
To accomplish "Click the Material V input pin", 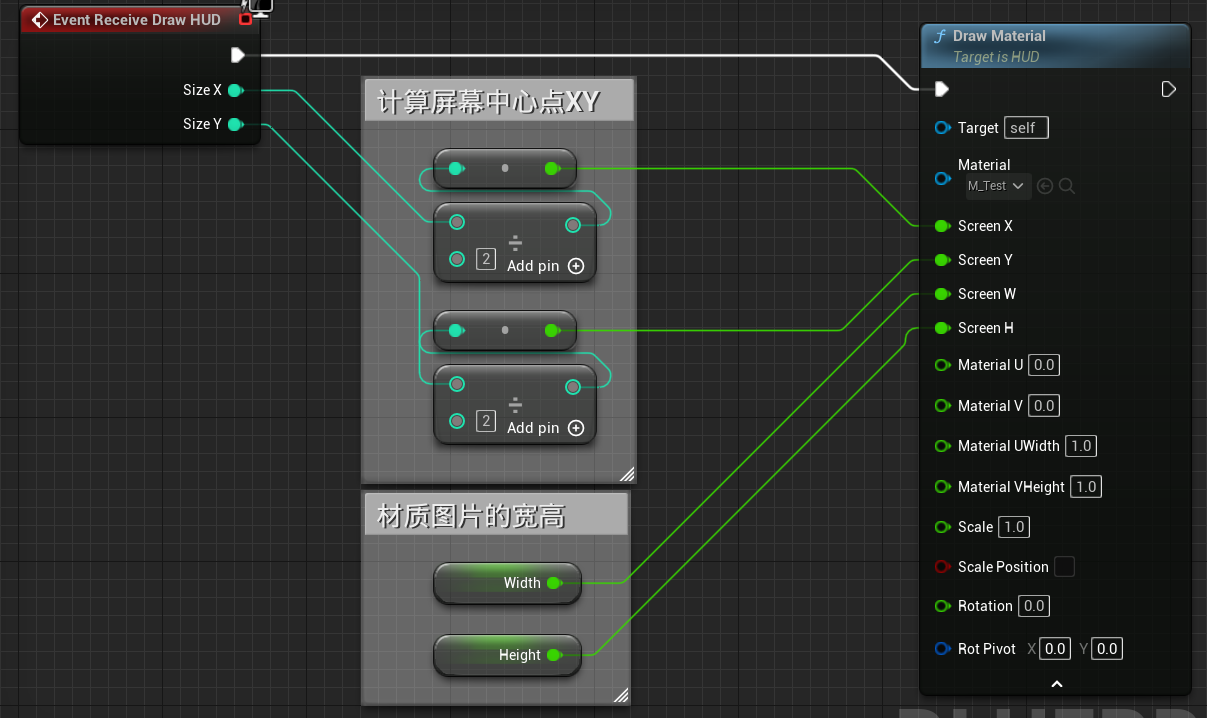I will pyautogui.click(x=942, y=406).
